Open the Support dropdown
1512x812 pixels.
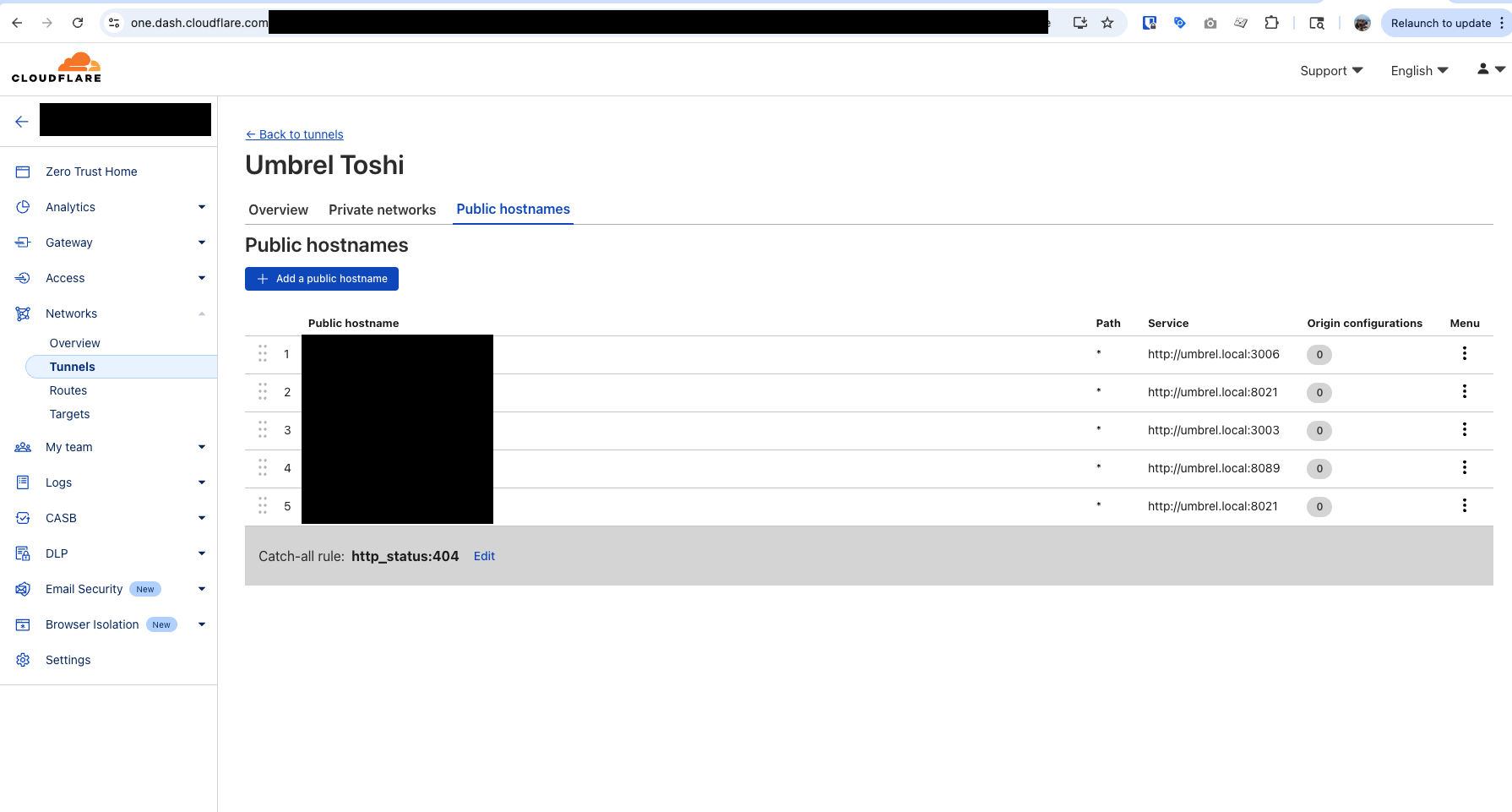1330,71
